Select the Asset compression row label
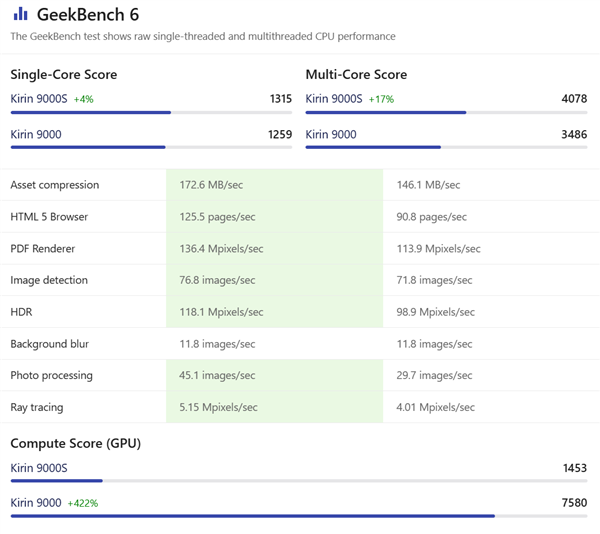The width and height of the screenshot is (600, 534). pos(54,185)
